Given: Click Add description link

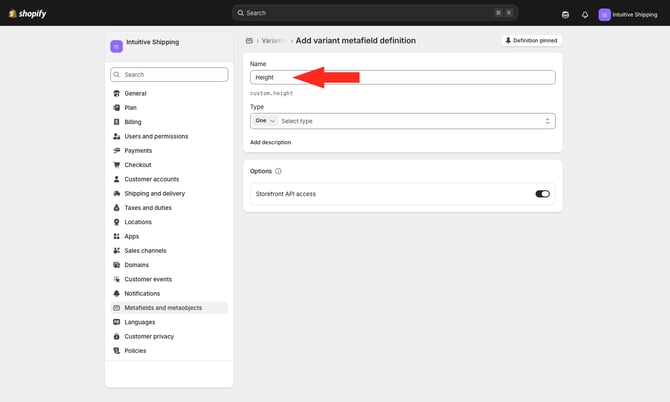Looking at the screenshot, I should (270, 142).
